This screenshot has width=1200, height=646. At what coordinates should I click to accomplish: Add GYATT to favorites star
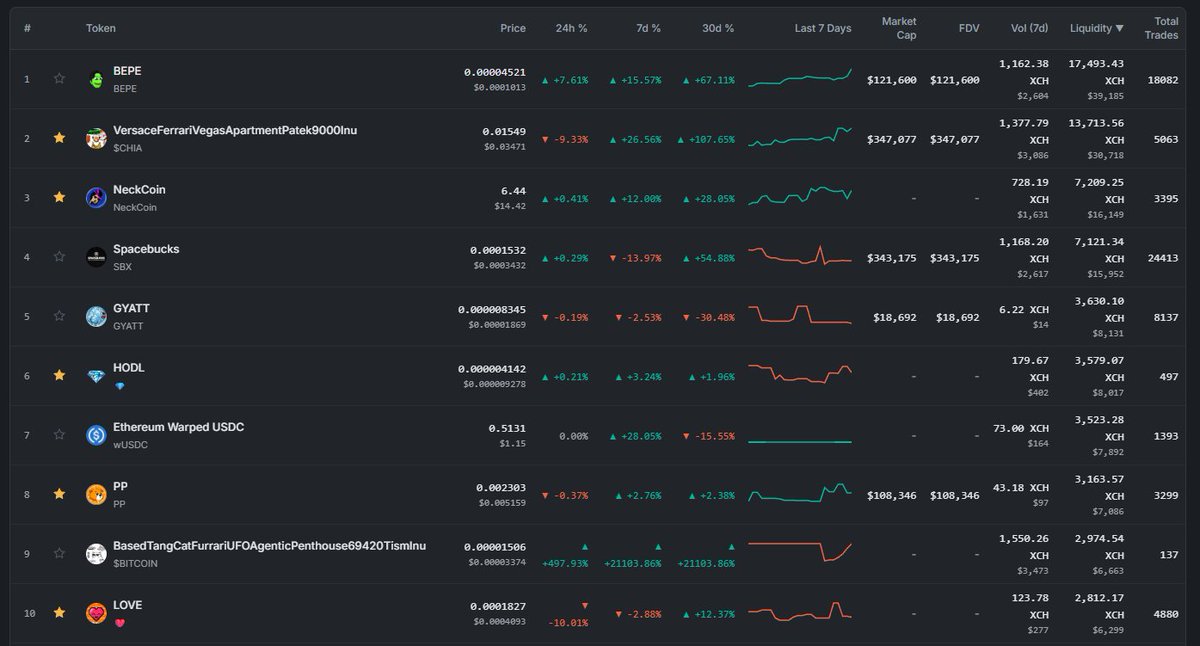click(59, 316)
